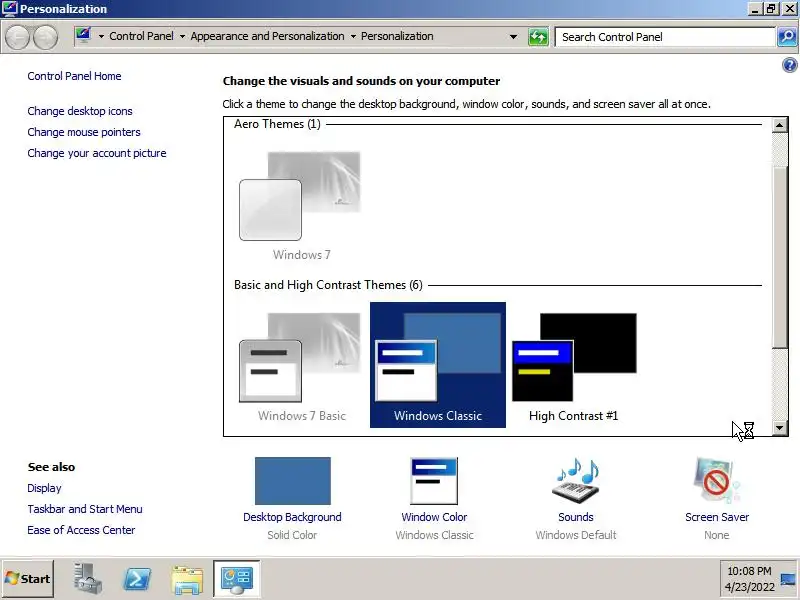Click into the Search Control Panel field
The image size is (800, 600).
(665, 37)
